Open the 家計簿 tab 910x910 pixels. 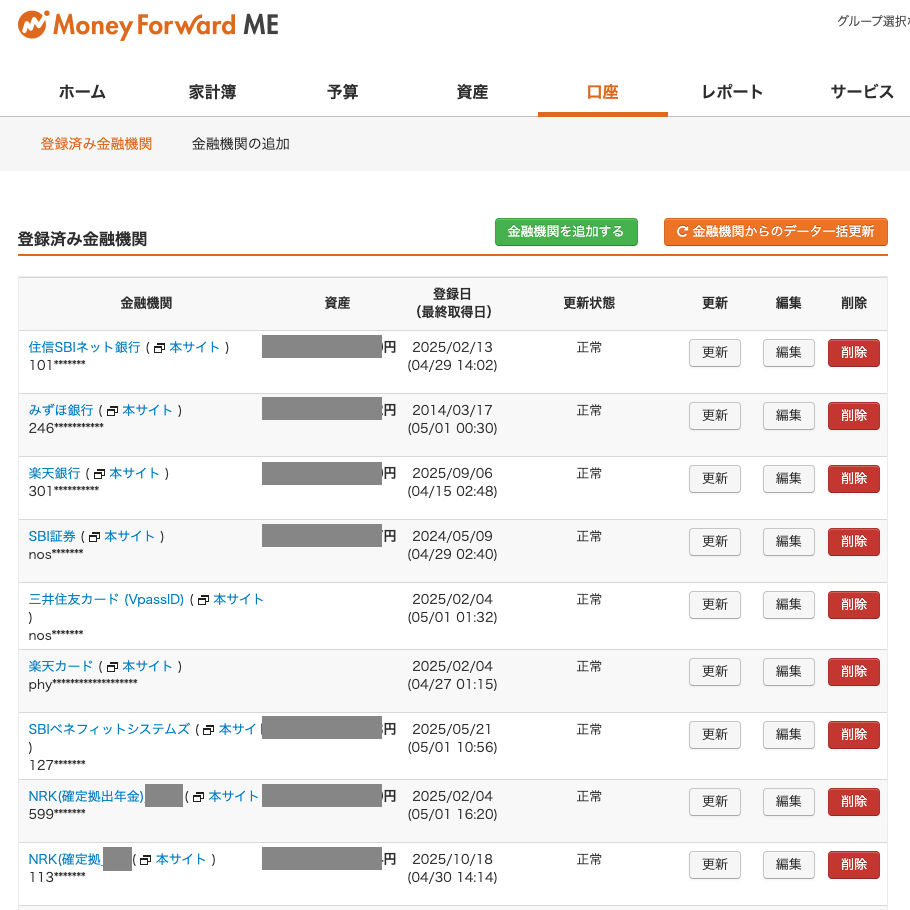click(212, 92)
